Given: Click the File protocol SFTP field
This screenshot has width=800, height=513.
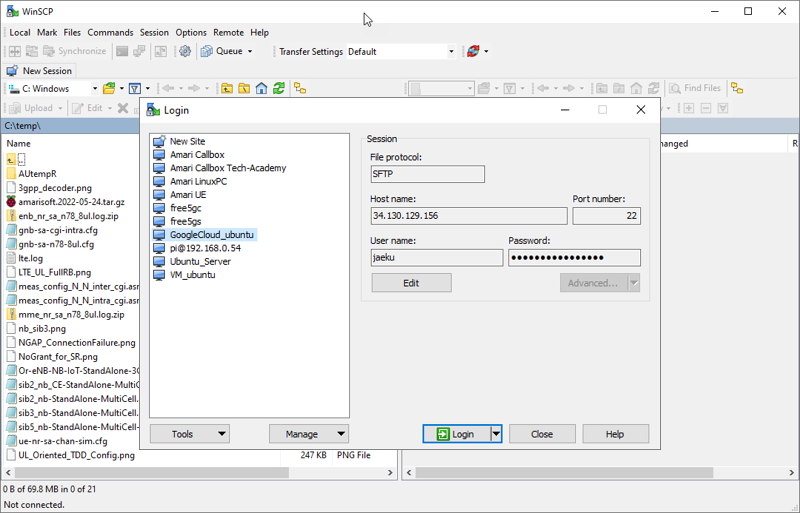Looking at the screenshot, I should click(428, 174).
